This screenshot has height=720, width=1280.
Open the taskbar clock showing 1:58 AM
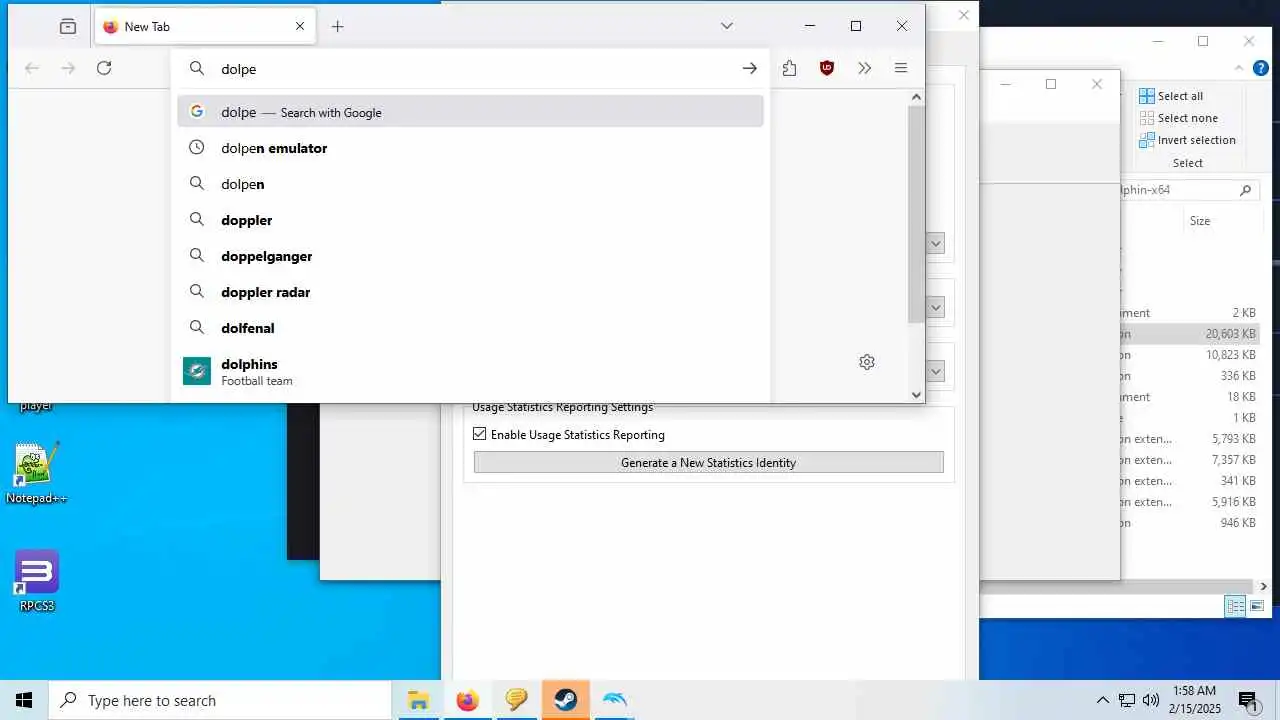(x=1194, y=700)
